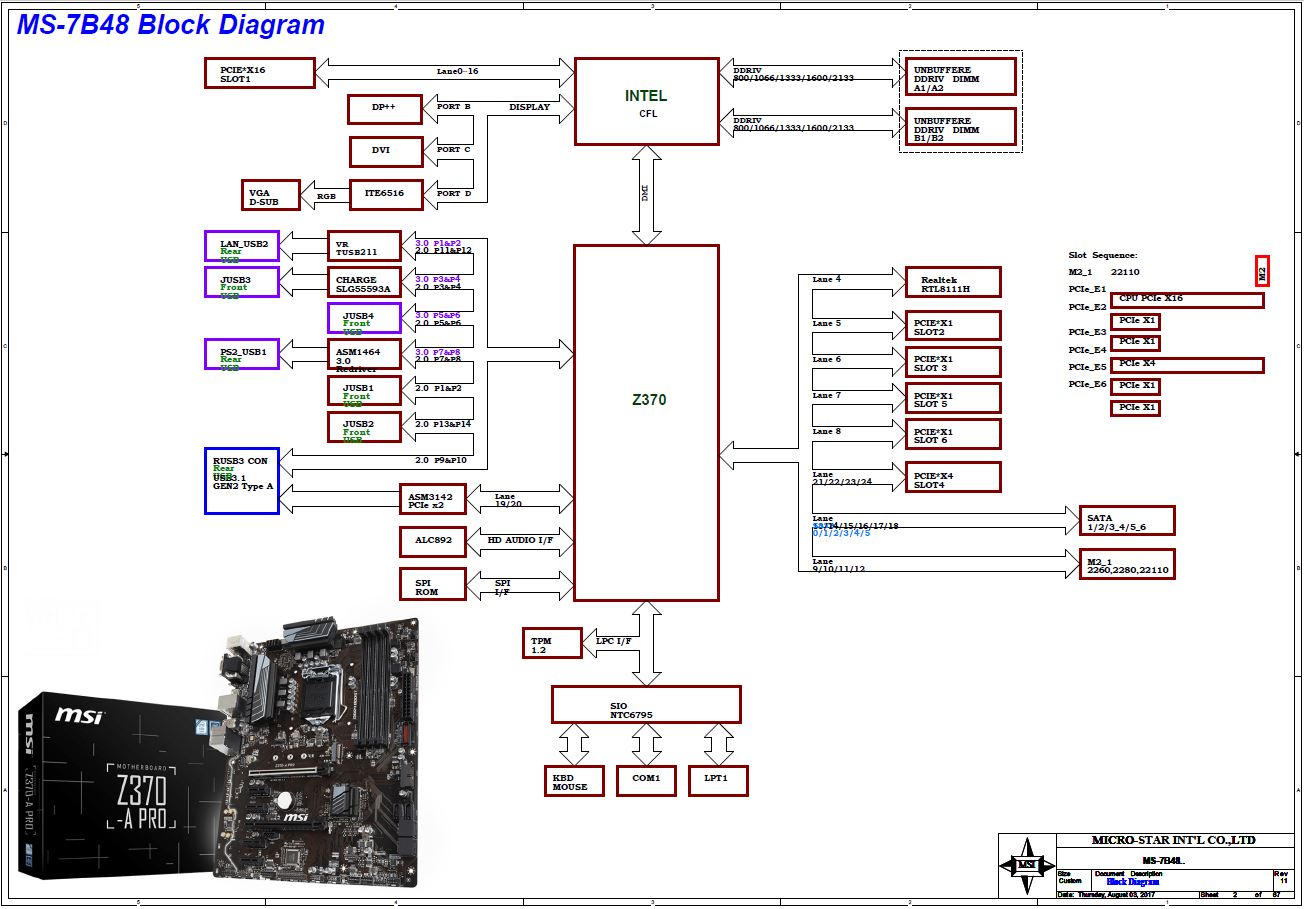Select the "CPU PCIe X16" slot sequence box
Viewport: 1304px width, 909px height.
coord(1187,300)
